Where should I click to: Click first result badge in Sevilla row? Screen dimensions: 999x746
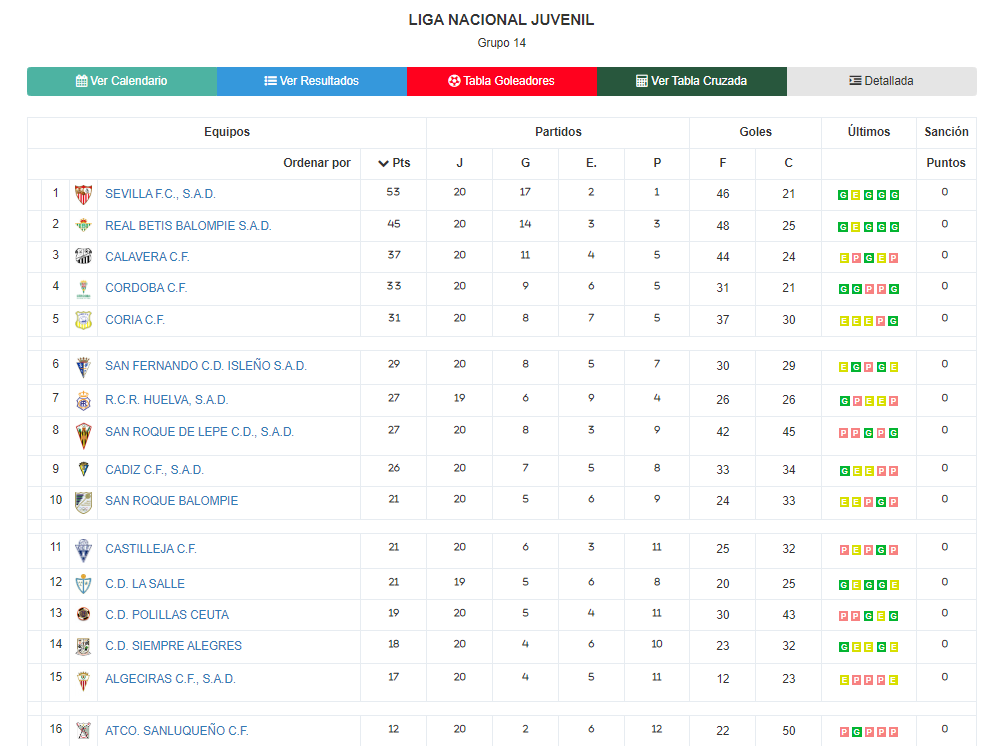coord(843,195)
